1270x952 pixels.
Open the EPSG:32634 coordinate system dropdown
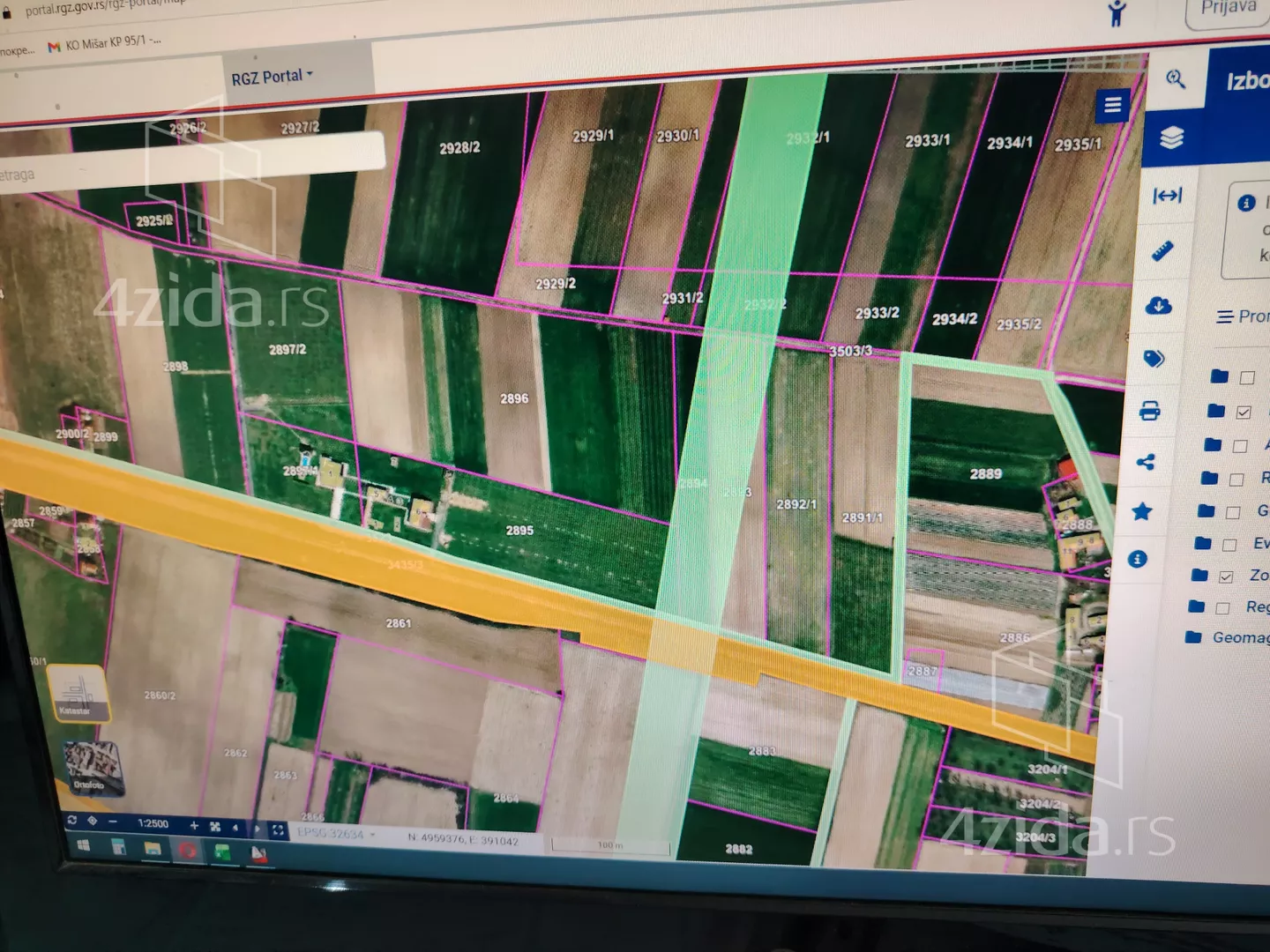coord(336,833)
